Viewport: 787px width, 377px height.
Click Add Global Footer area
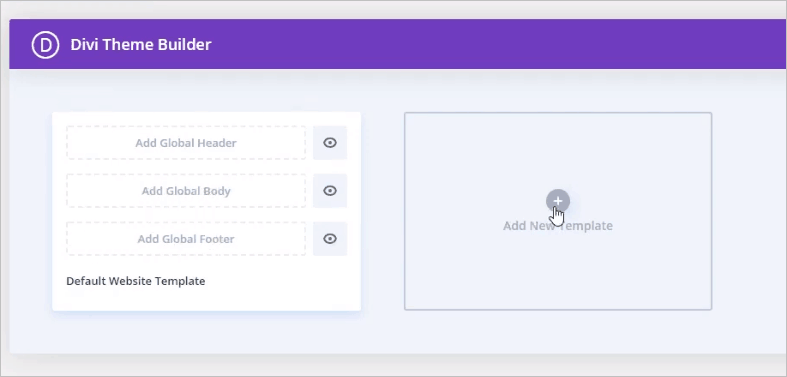tap(186, 239)
